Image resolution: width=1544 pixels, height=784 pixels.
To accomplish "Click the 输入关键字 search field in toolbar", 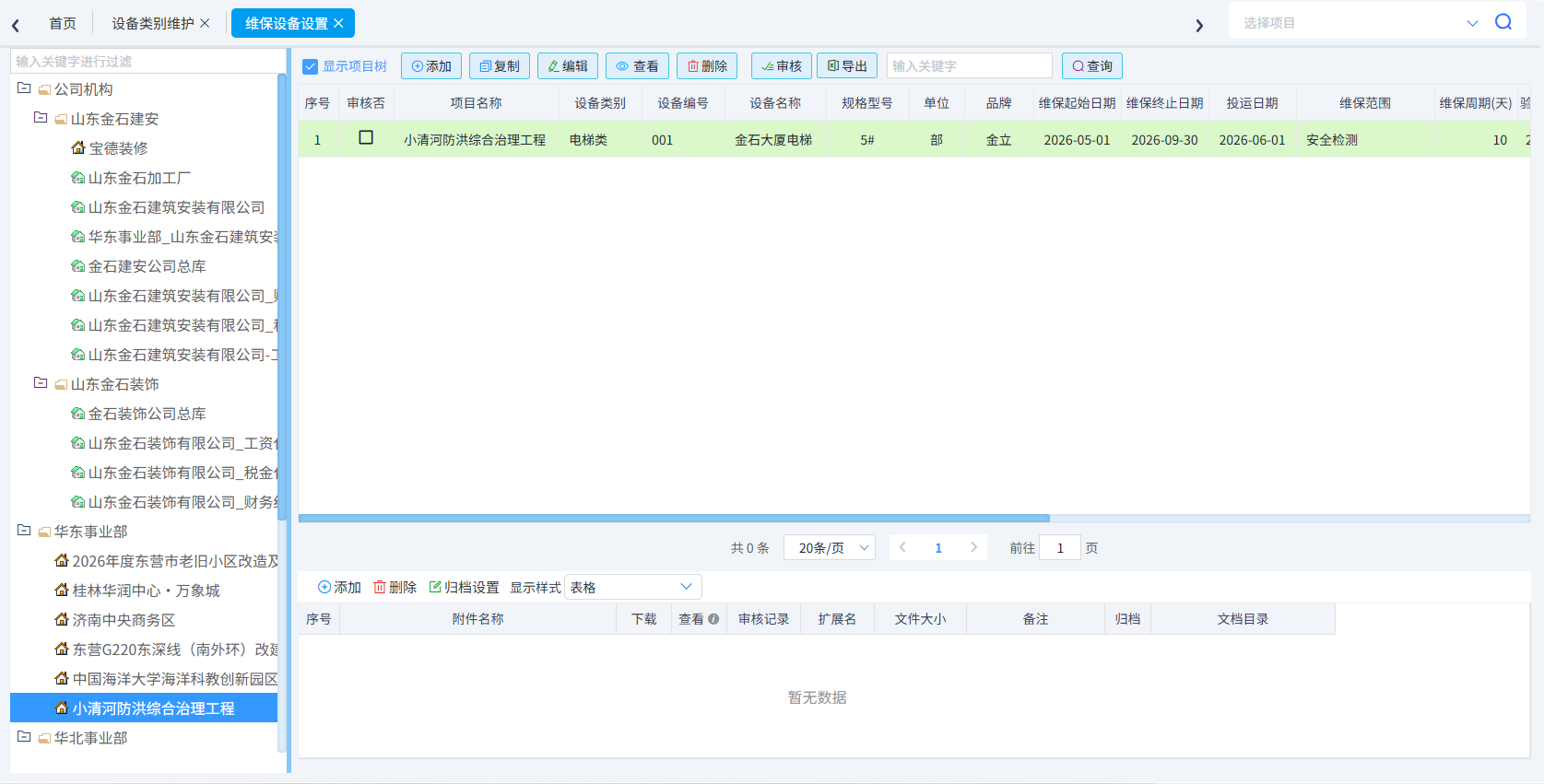I will point(969,66).
